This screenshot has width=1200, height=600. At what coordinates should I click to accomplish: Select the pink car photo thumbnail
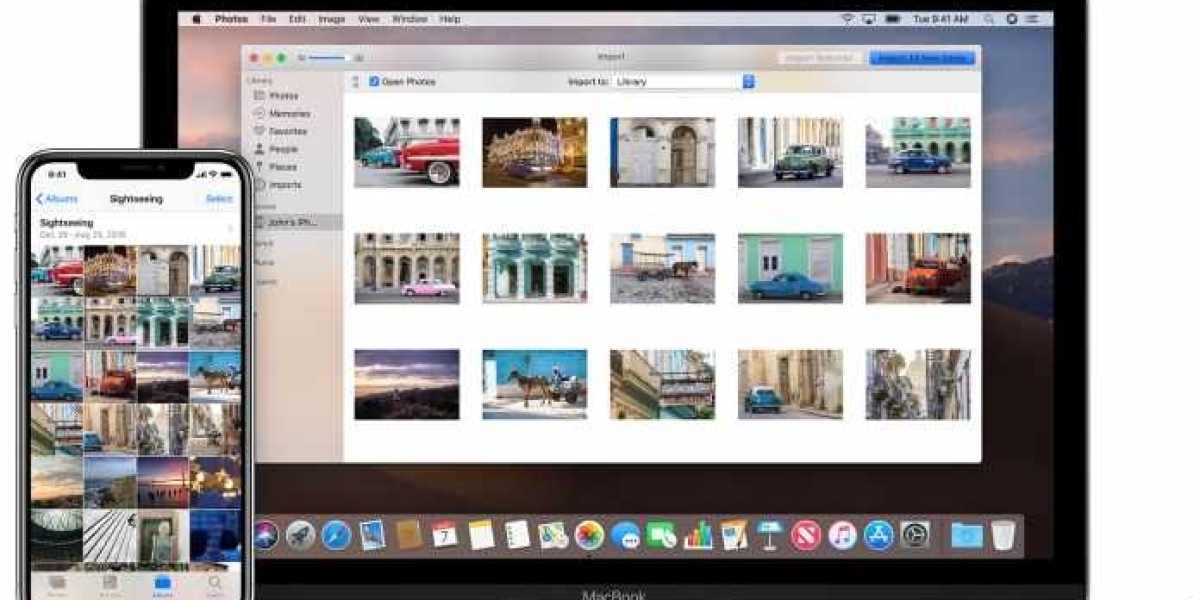pyautogui.click(x=407, y=270)
